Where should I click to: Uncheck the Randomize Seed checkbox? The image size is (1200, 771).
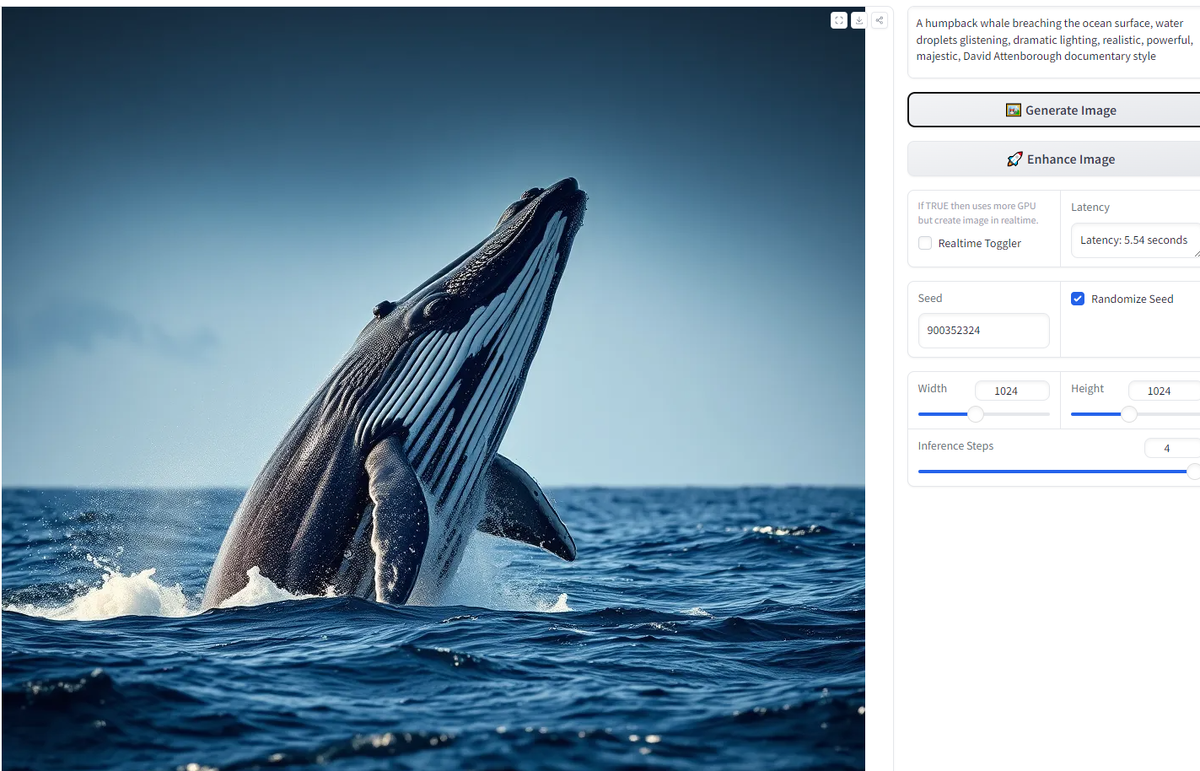(x=1078, y=298)
